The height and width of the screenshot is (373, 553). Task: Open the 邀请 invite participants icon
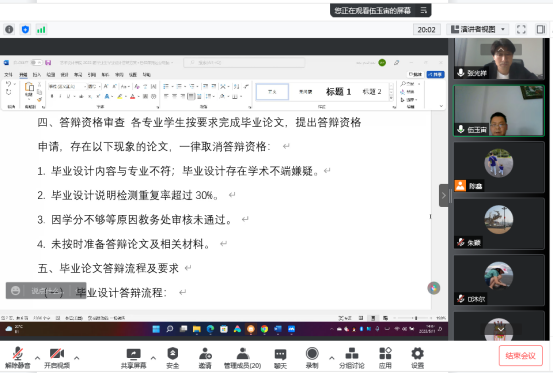[205, 357]
